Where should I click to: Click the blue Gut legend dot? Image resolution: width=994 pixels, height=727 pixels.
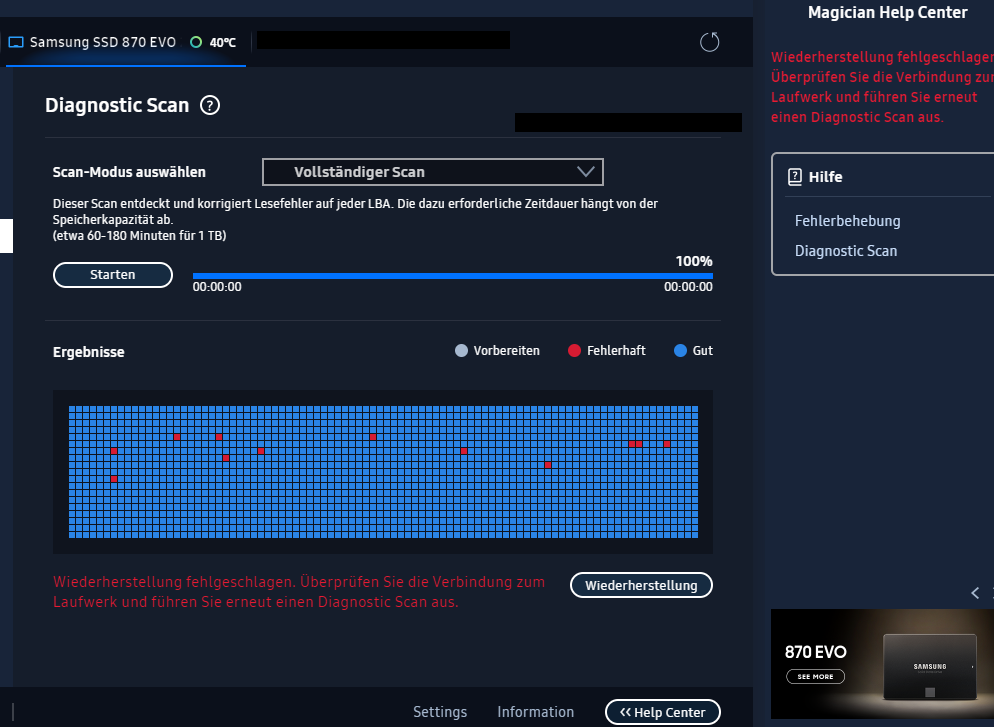pyautogui.click(x=680, y=351)
